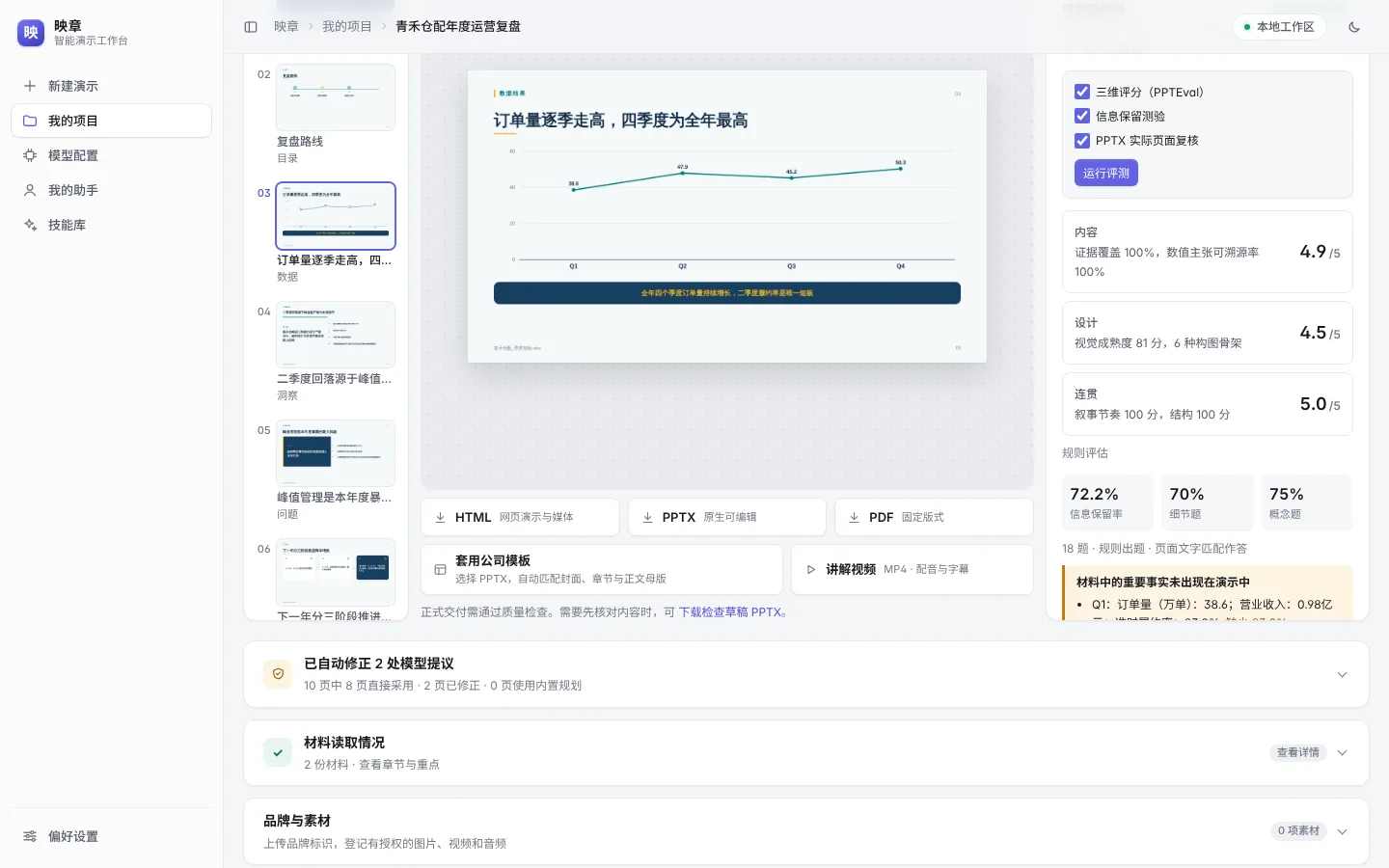
Task: Open the 连贯 score card 5.0/5
Action: (x=1208, y=404)
